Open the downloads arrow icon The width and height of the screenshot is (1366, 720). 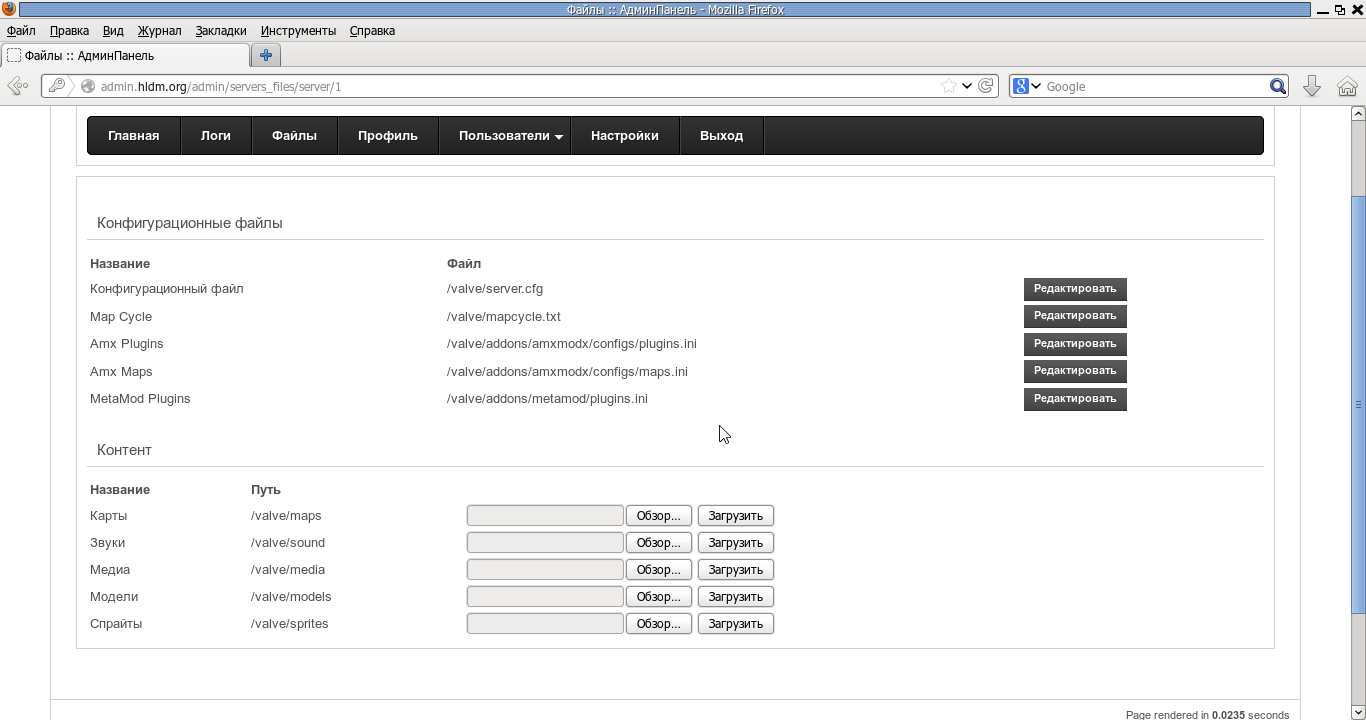click(1312, 86)
